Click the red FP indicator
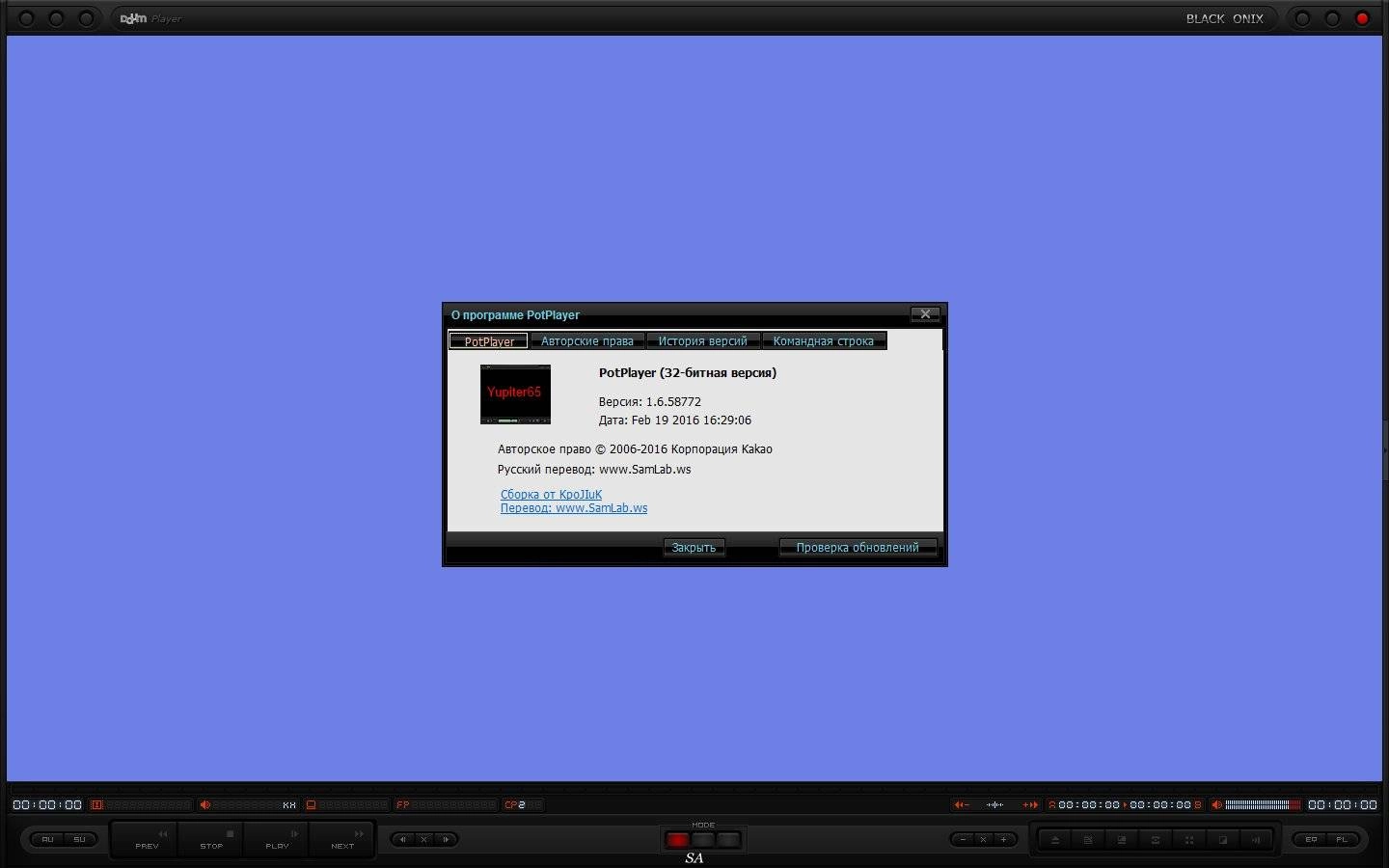 point(403,804)
